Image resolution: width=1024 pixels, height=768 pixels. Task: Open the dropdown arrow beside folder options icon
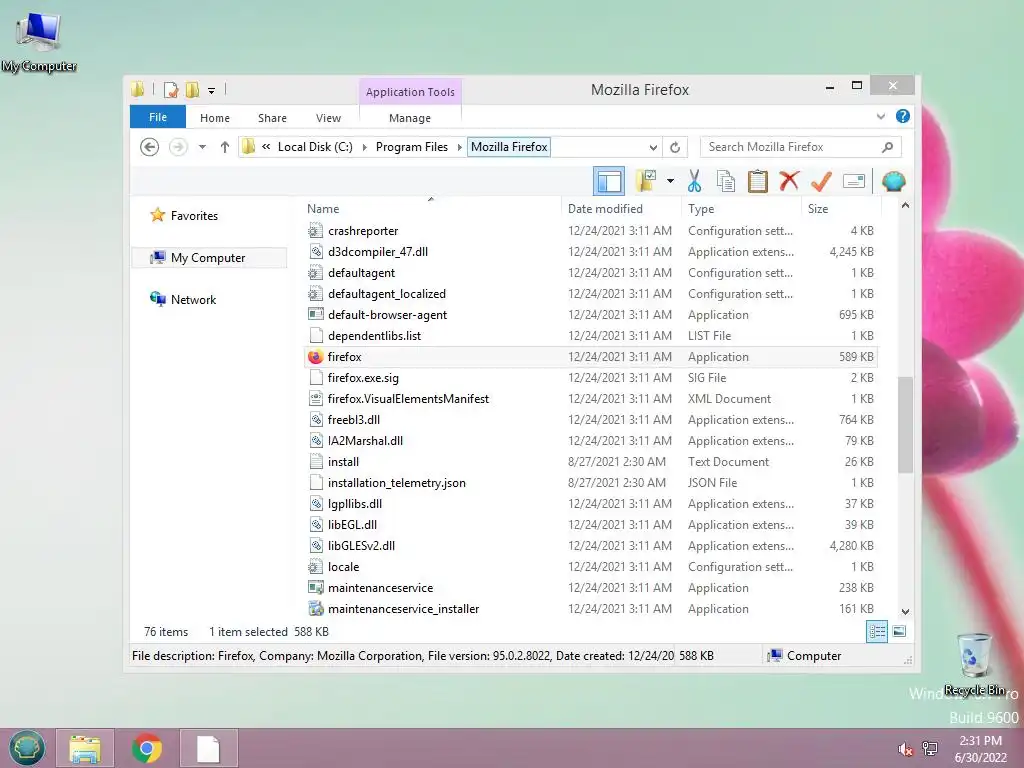point(670,181)
